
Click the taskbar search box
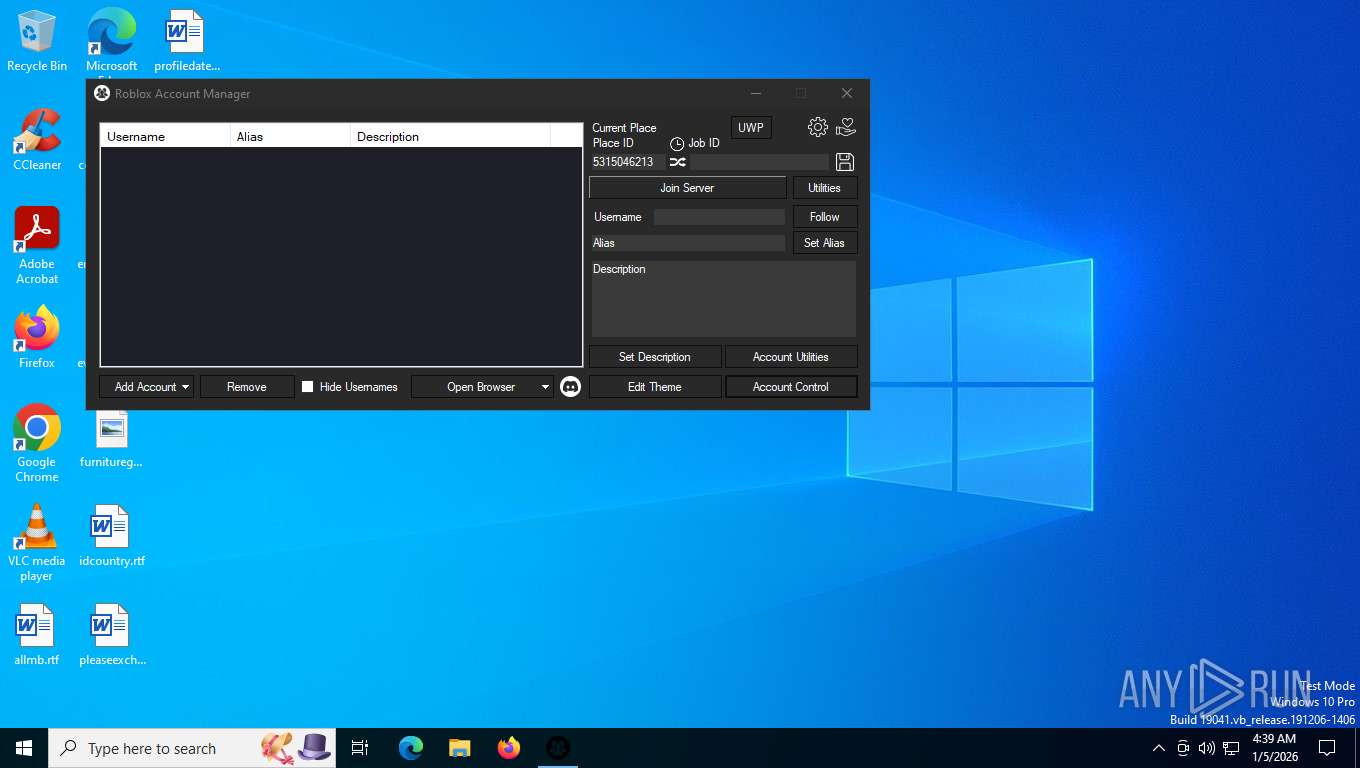[x=192, y=748]
